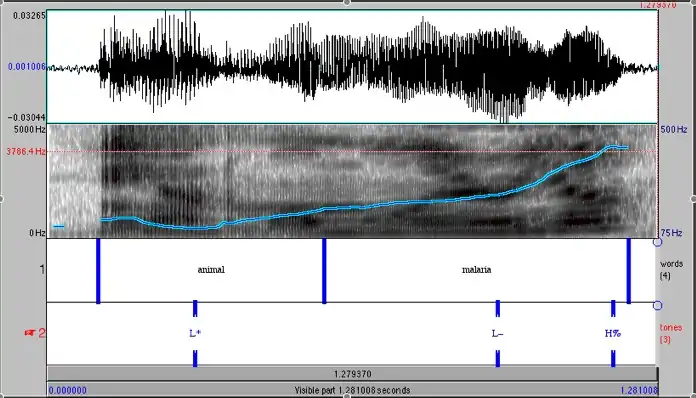
Task: Click the L* tone point label
Action: tap(194, 333)
